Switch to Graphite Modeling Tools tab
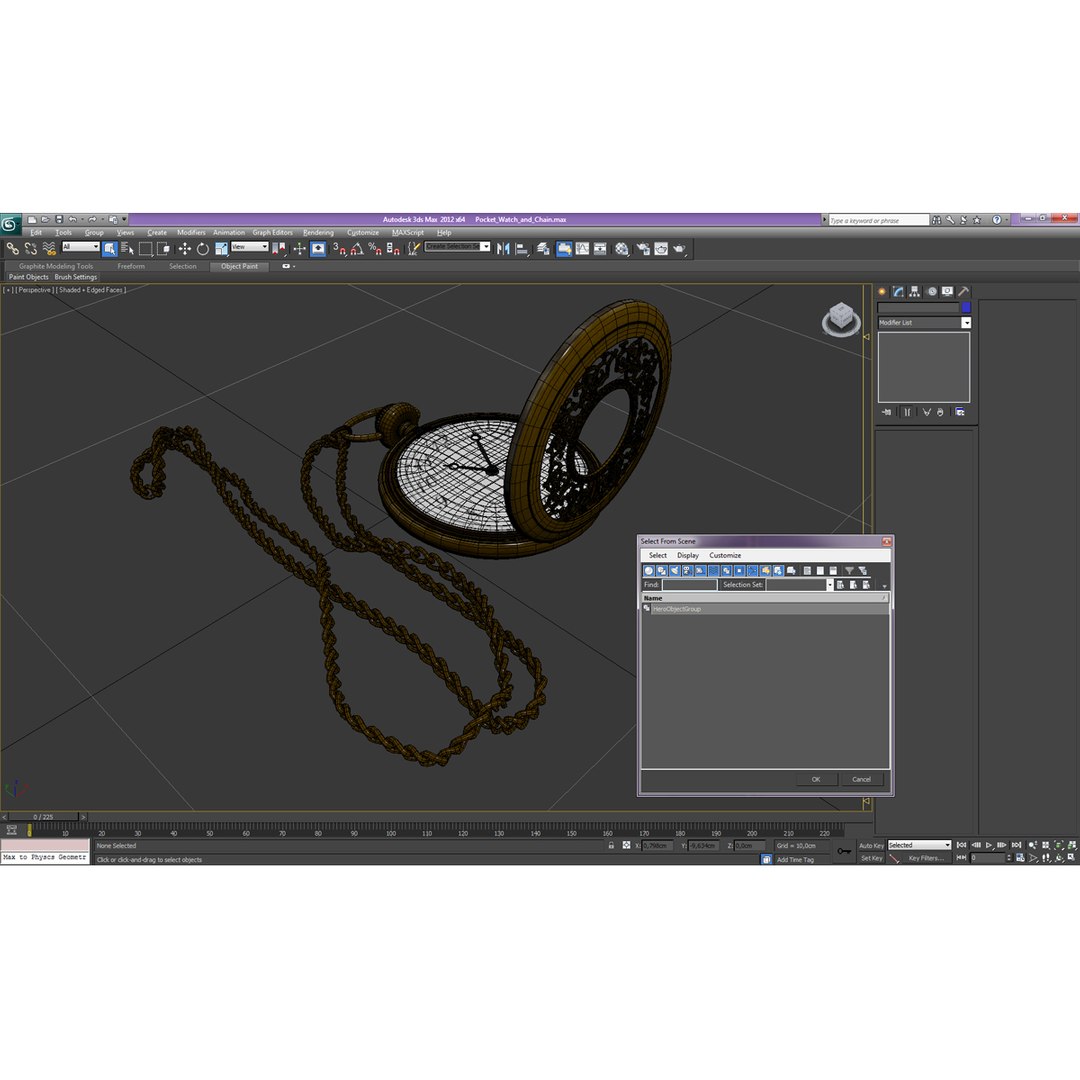The height and width of the screenshot is (1080, 1080). point(56,267)
